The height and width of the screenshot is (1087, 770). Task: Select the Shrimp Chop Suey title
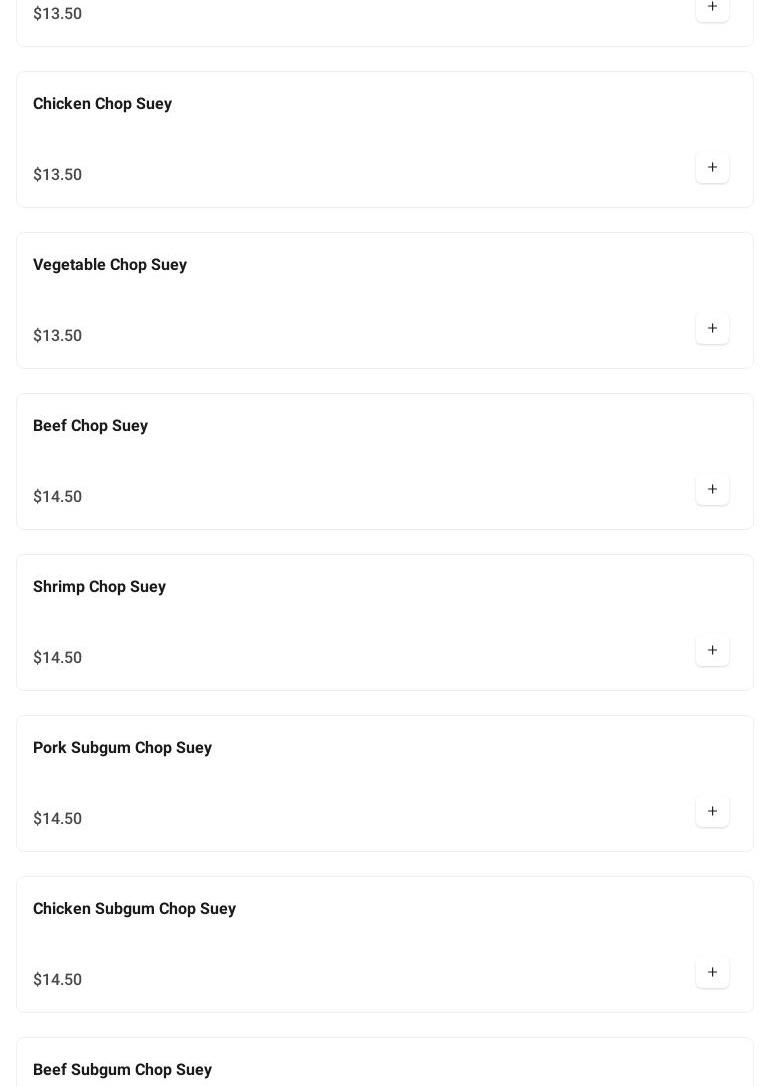click(99, 586)
